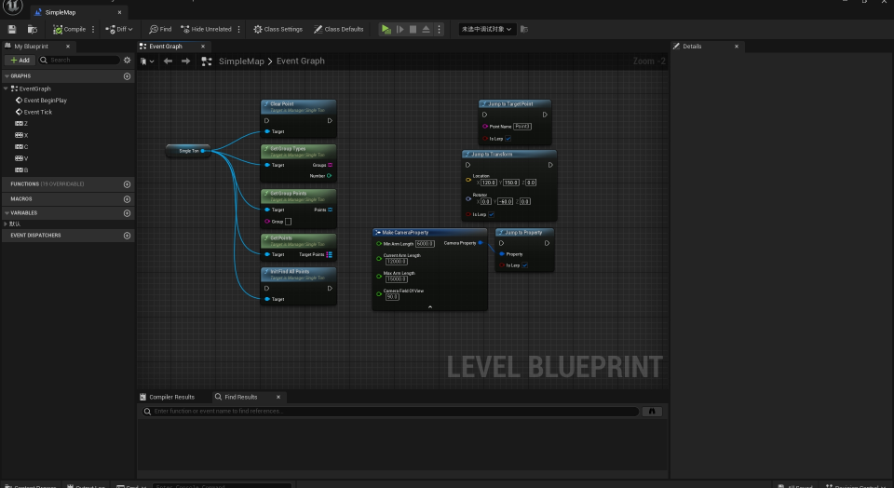Screen dimensions: 894x488
Task: Navigate back in graph history
Action: pos(168,61)
